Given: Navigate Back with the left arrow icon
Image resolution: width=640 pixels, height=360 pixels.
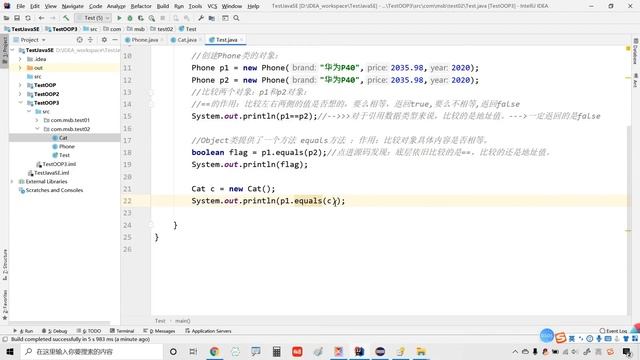Looking at the screenshot, I should 41,18.
